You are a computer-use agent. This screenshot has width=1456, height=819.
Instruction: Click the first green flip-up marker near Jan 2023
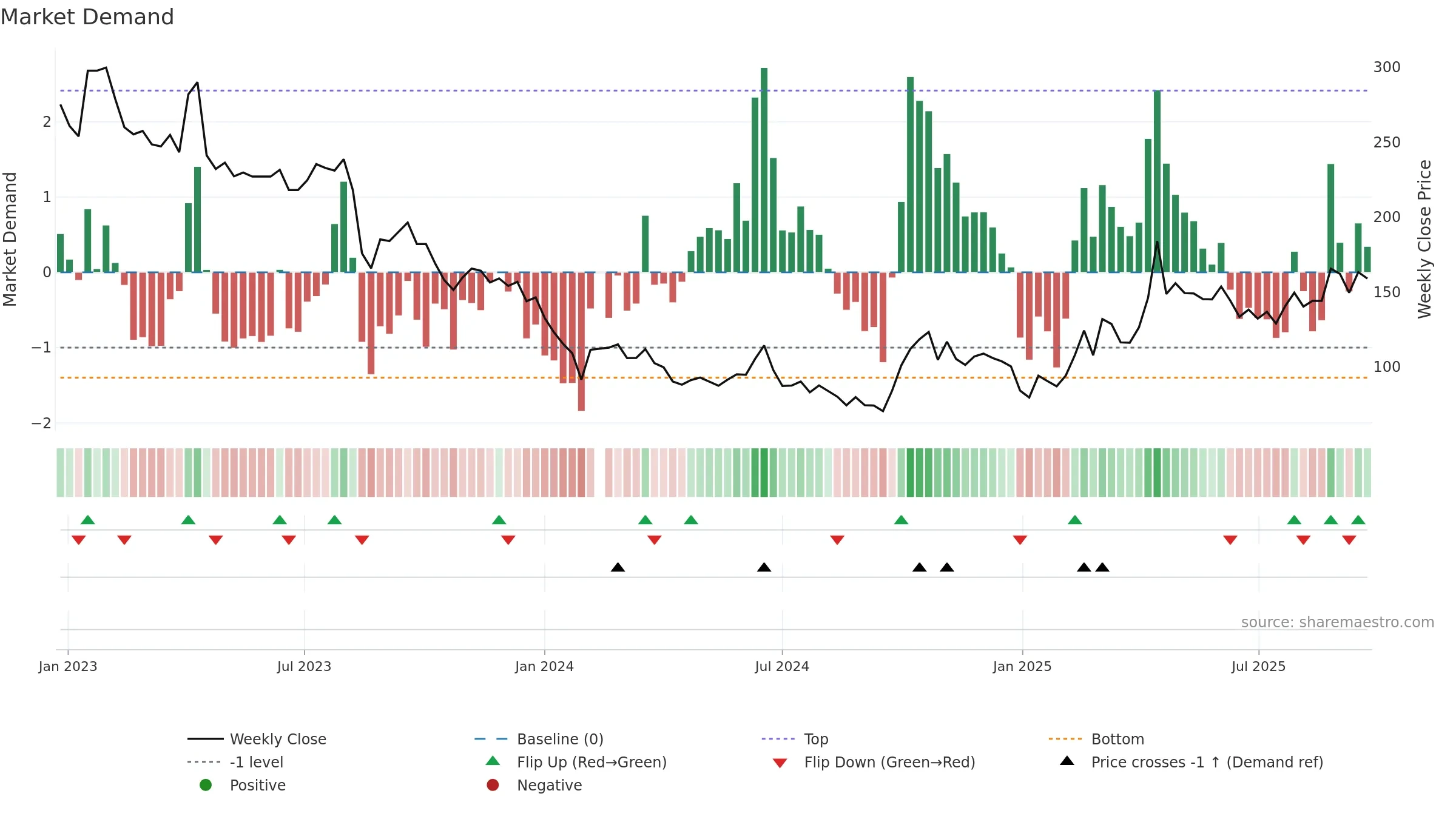point(88,520)
